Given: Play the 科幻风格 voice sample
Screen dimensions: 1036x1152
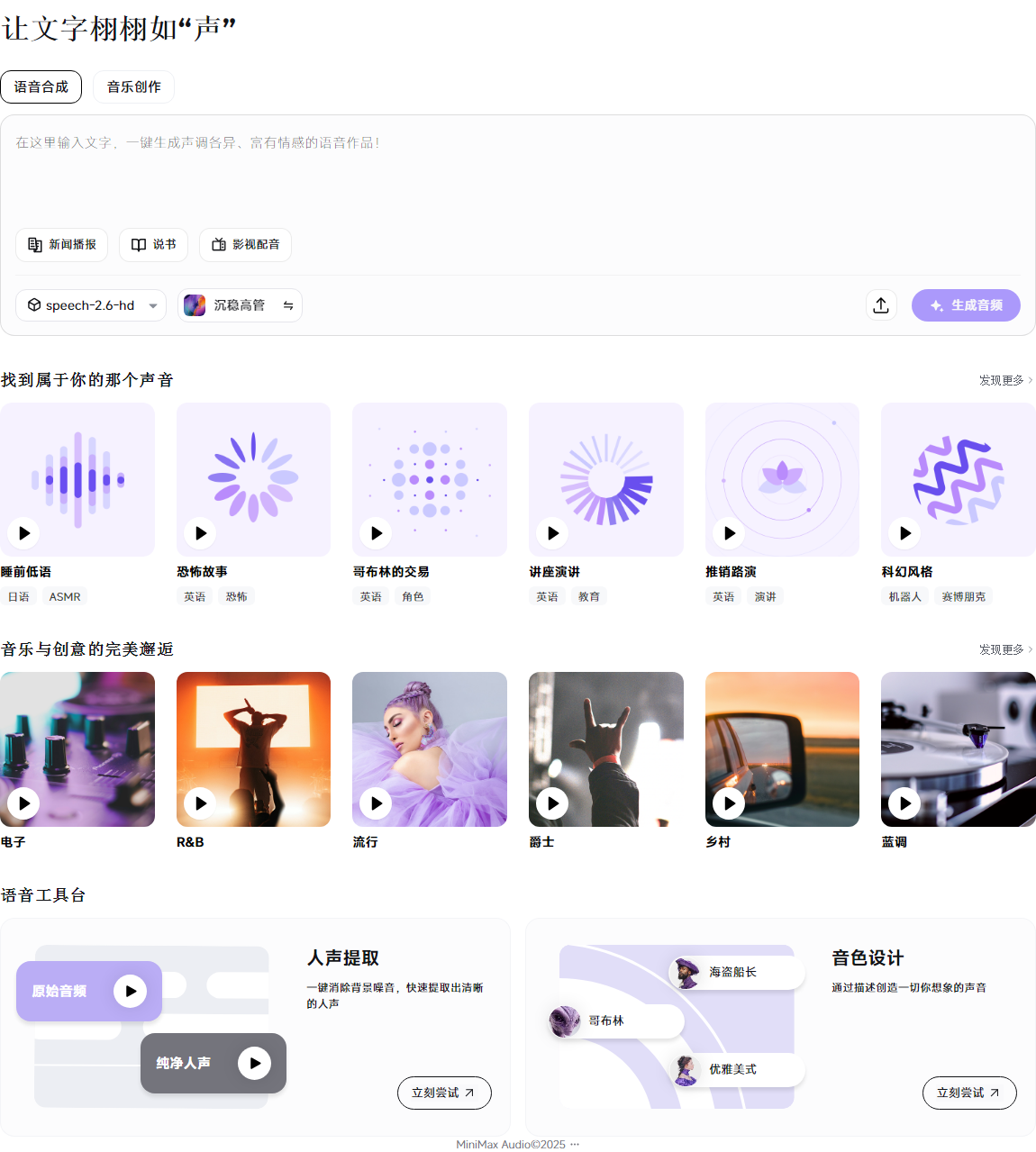Looking at the screenshot, I should pyautogui.click(x=904, y=533).
